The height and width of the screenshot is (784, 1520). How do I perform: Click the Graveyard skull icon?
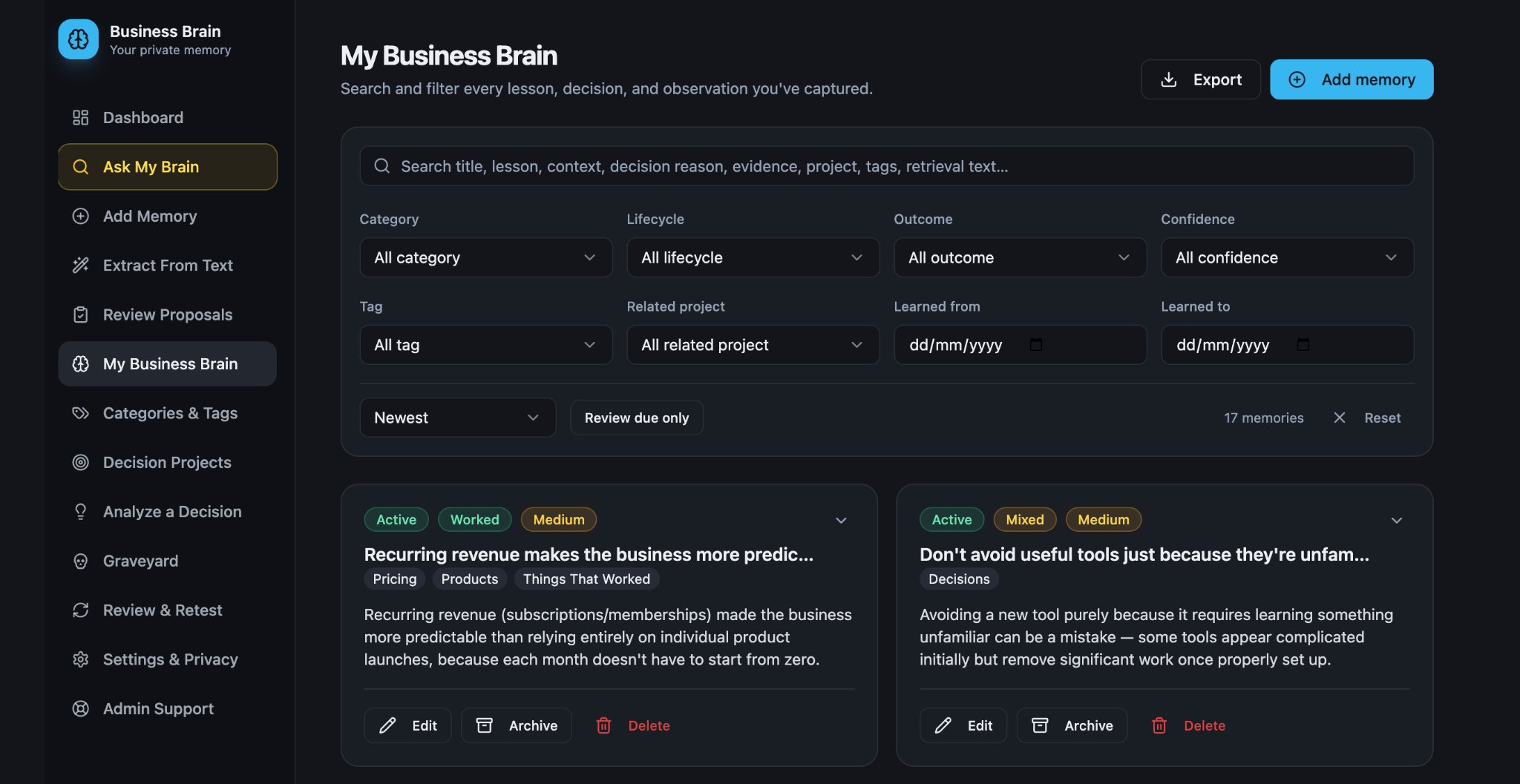coord(80,561)
